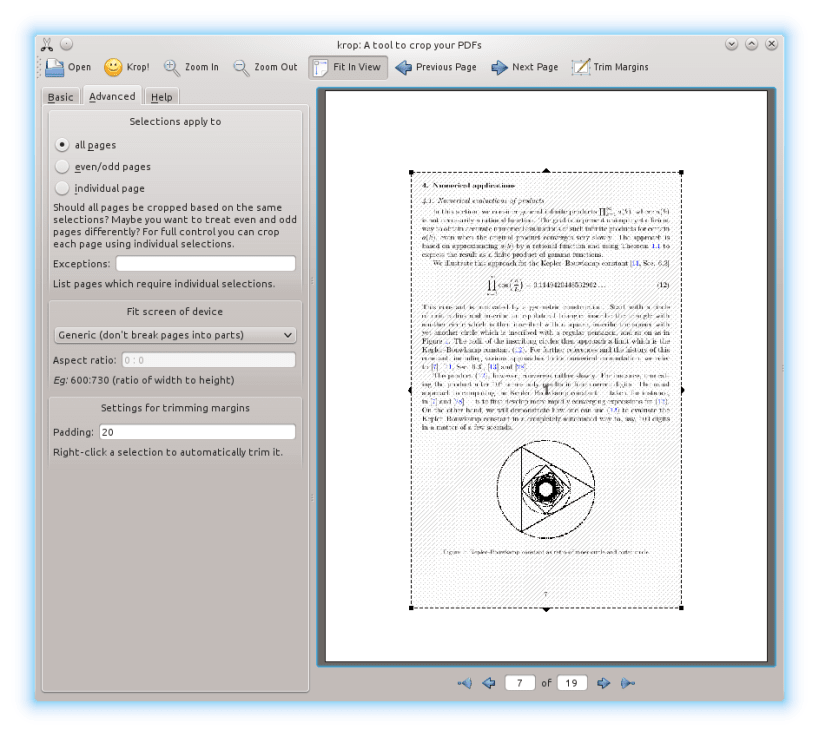
Task: Click the bottom-right selection corner handle
Action: pyautogui.click(x=681, y=608)
